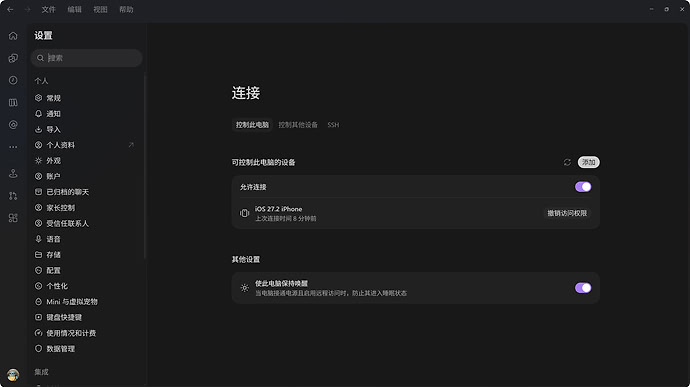Click the pull-request branch icon in rail

(13, 196)
